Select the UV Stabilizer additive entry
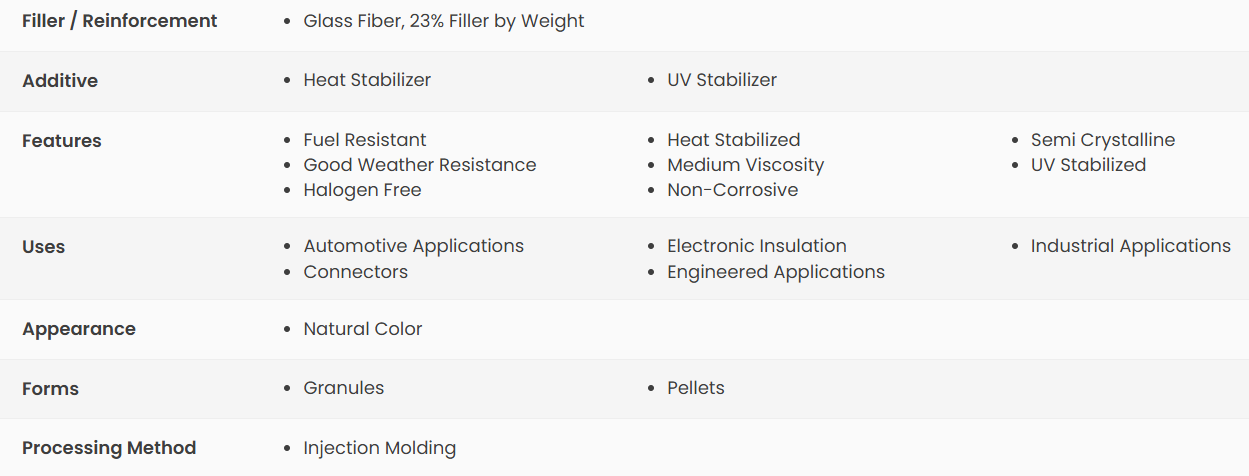The width and height of the screenshot is (1249, 476). [x=722, y=80]
